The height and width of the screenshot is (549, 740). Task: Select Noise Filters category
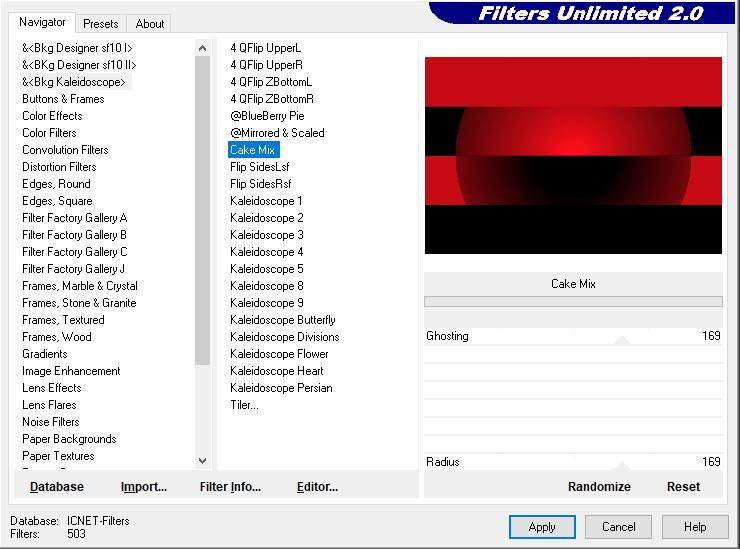pyautogui.click(x=50, y=422)
